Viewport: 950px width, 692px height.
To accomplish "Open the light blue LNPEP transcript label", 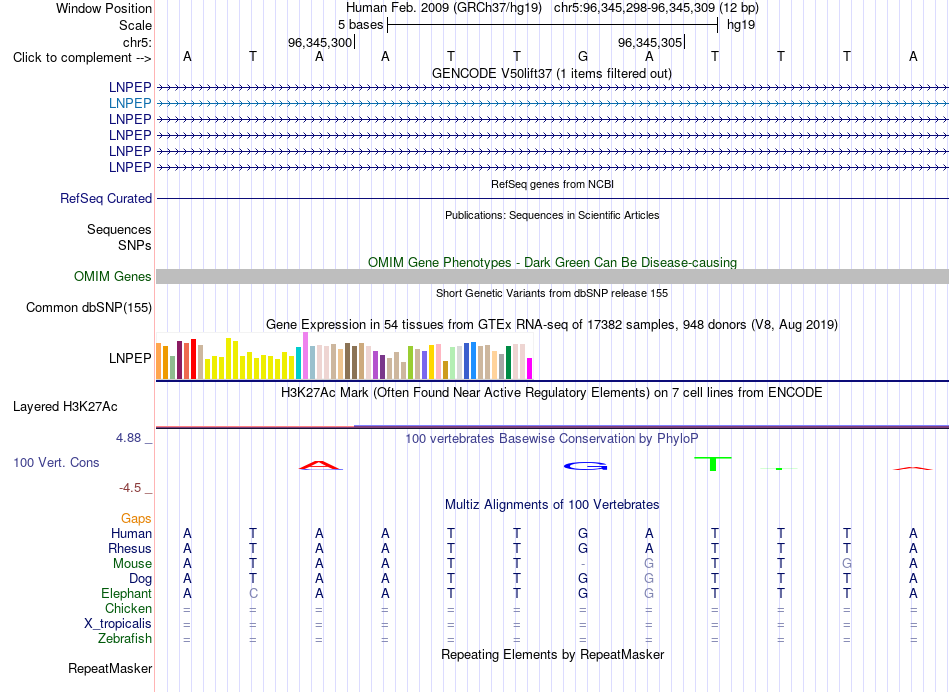I will pos(130,104).
